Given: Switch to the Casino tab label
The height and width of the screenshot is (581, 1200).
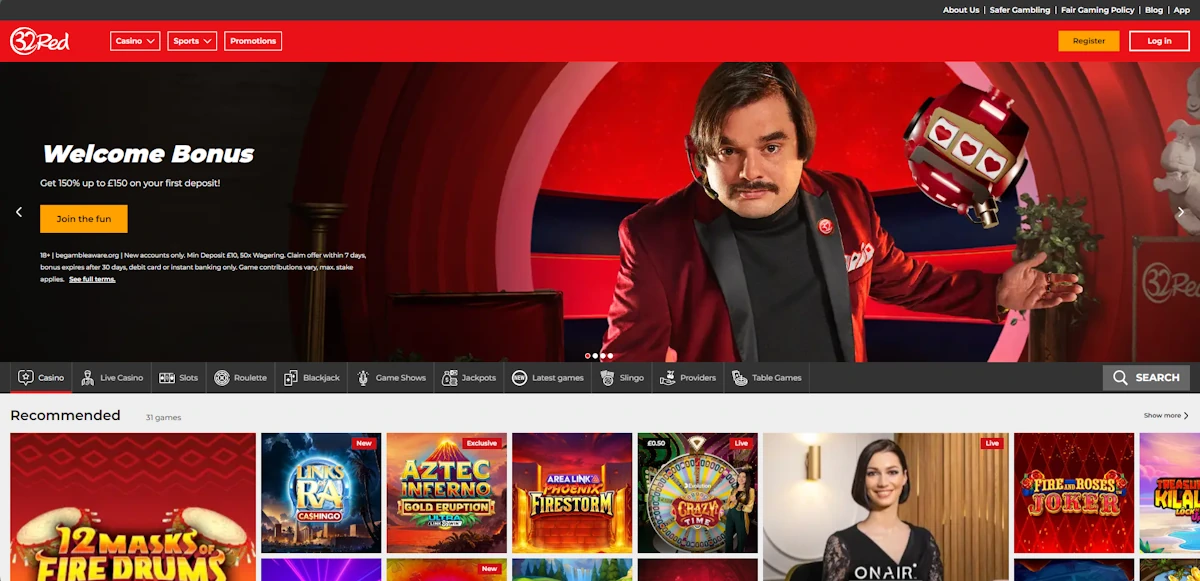Looking at the screenshot, I should (x=51, y=378).
